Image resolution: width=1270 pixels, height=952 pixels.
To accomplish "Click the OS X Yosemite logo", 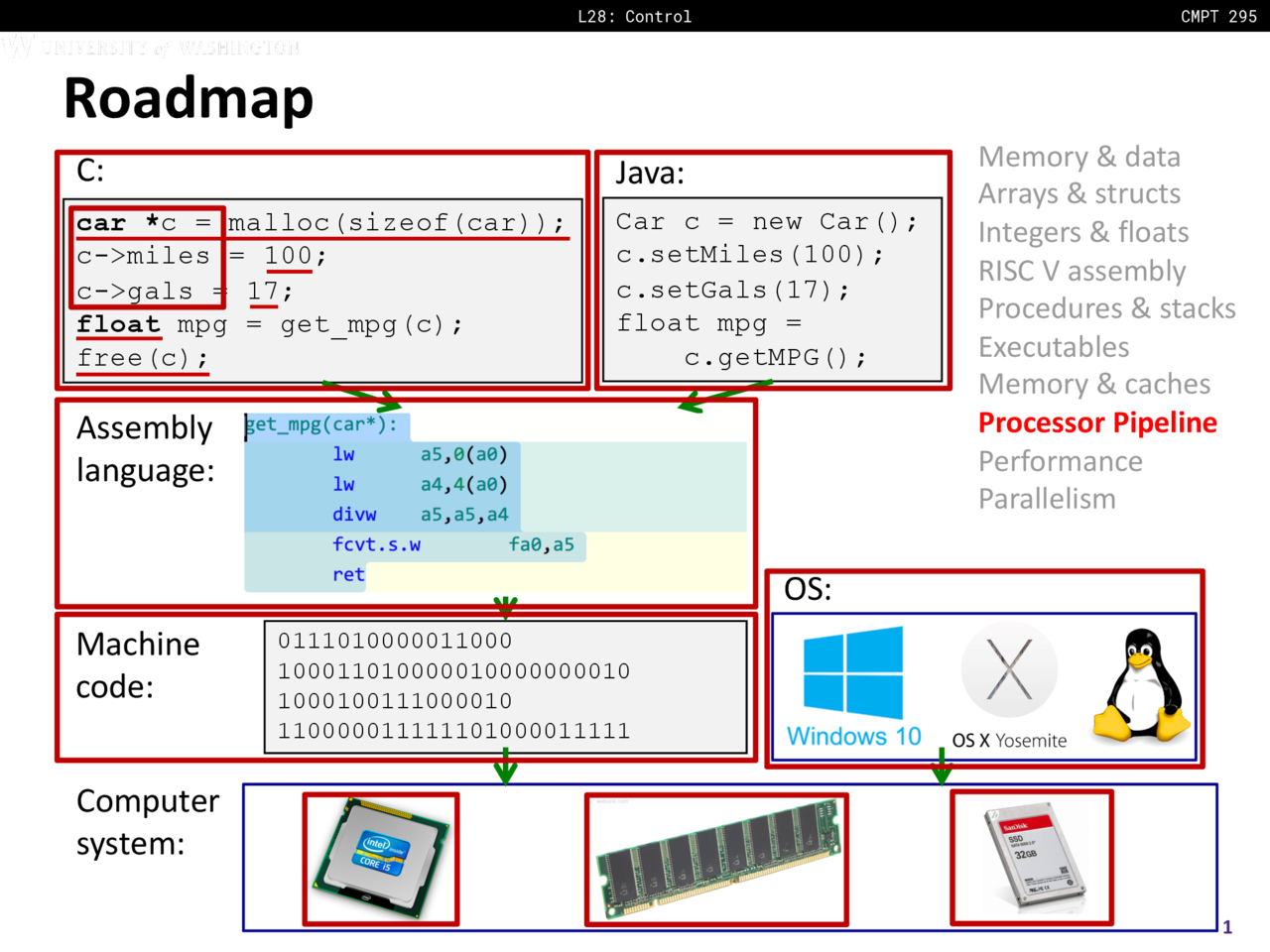I will (1009, 670).
